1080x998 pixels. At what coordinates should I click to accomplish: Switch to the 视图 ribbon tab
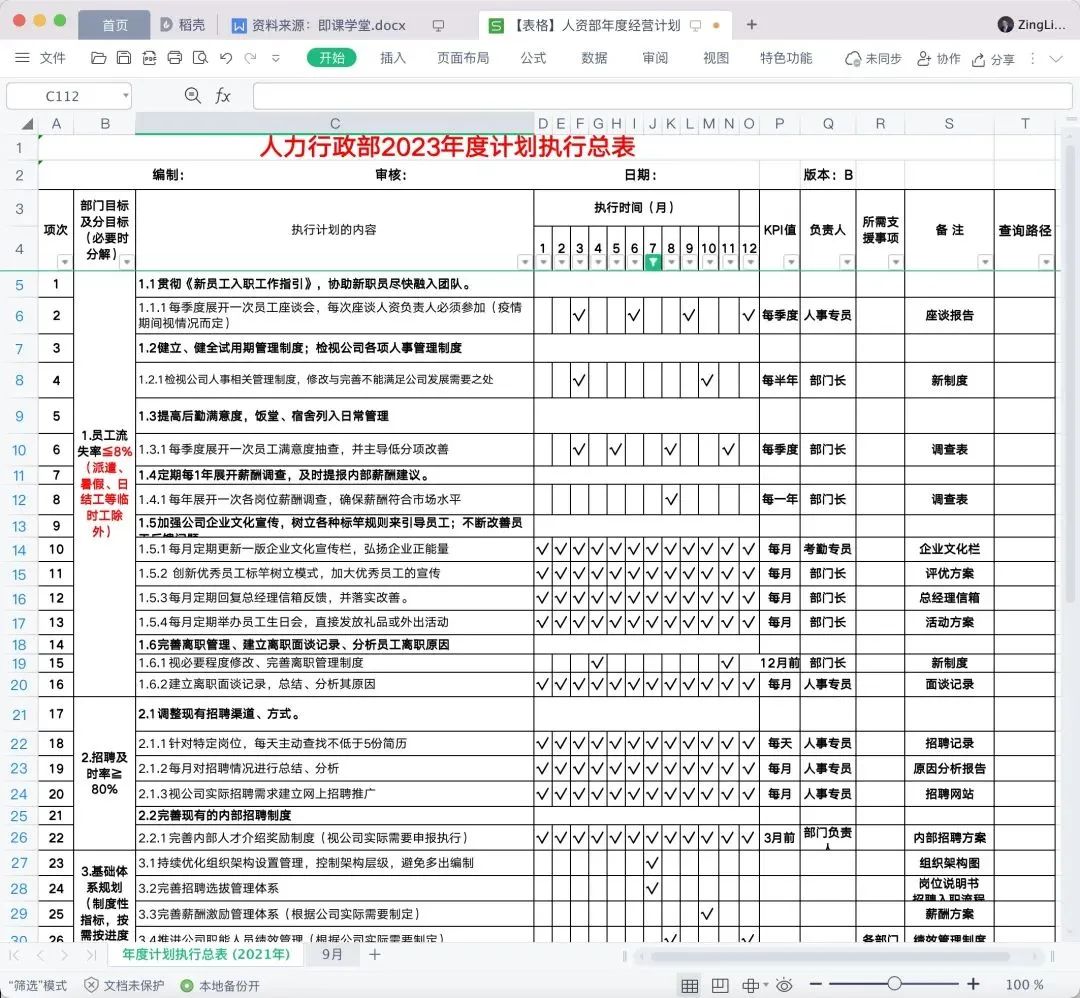pyautogui.click(x=716, y=59)
